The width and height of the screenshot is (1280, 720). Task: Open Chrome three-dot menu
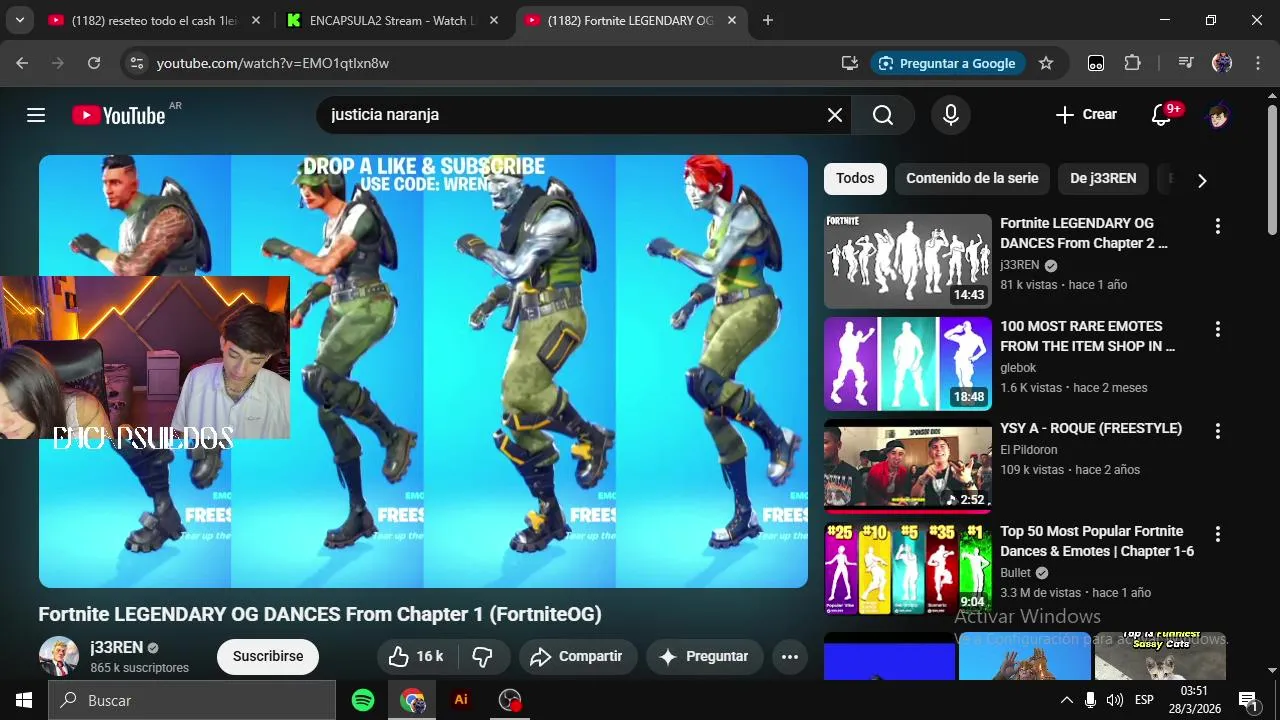click(1257, 63)
